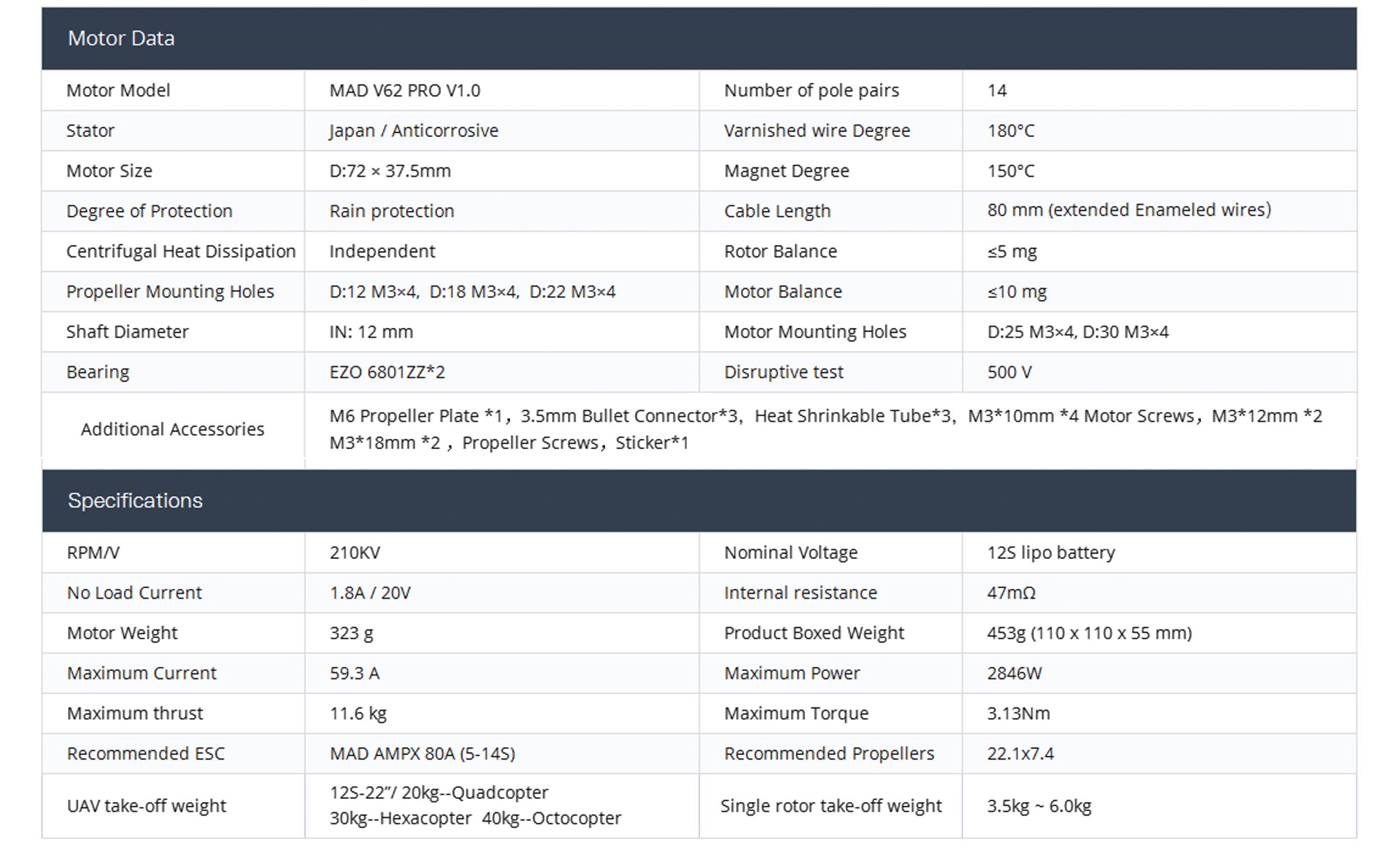The height and width of the screenshot is (850, 1400).
Task: Select the MAD AMPX 80A recommended ESC
Action: point(422,754)
